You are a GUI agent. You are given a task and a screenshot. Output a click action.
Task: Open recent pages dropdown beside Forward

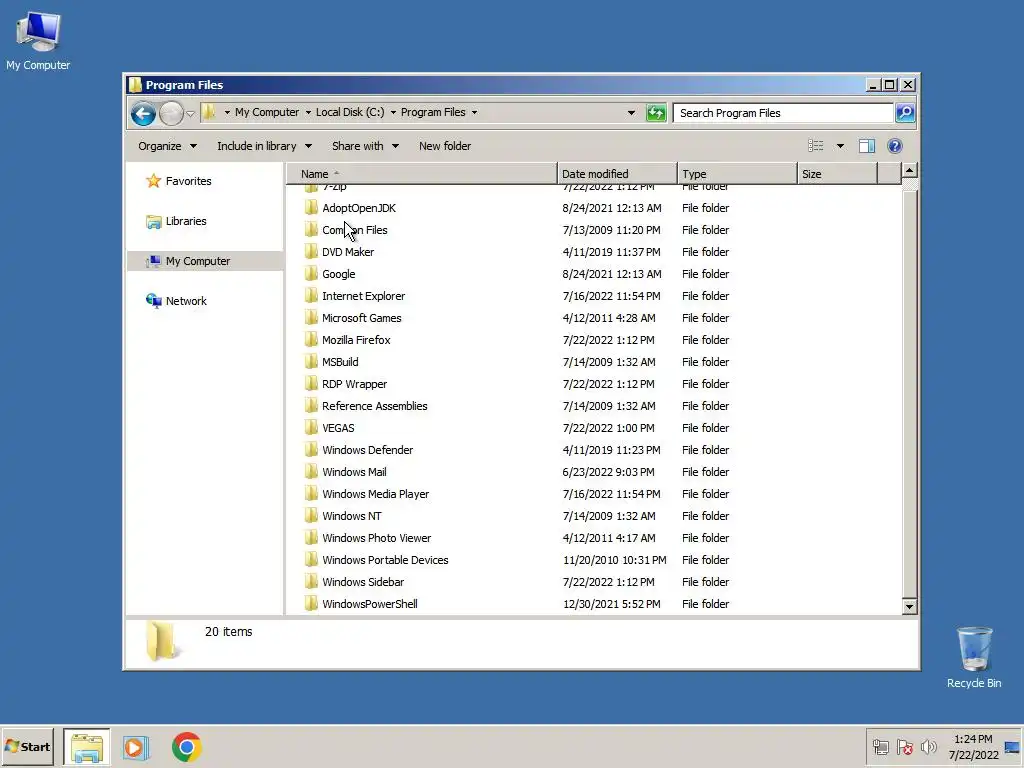click(x=190, y=114)
